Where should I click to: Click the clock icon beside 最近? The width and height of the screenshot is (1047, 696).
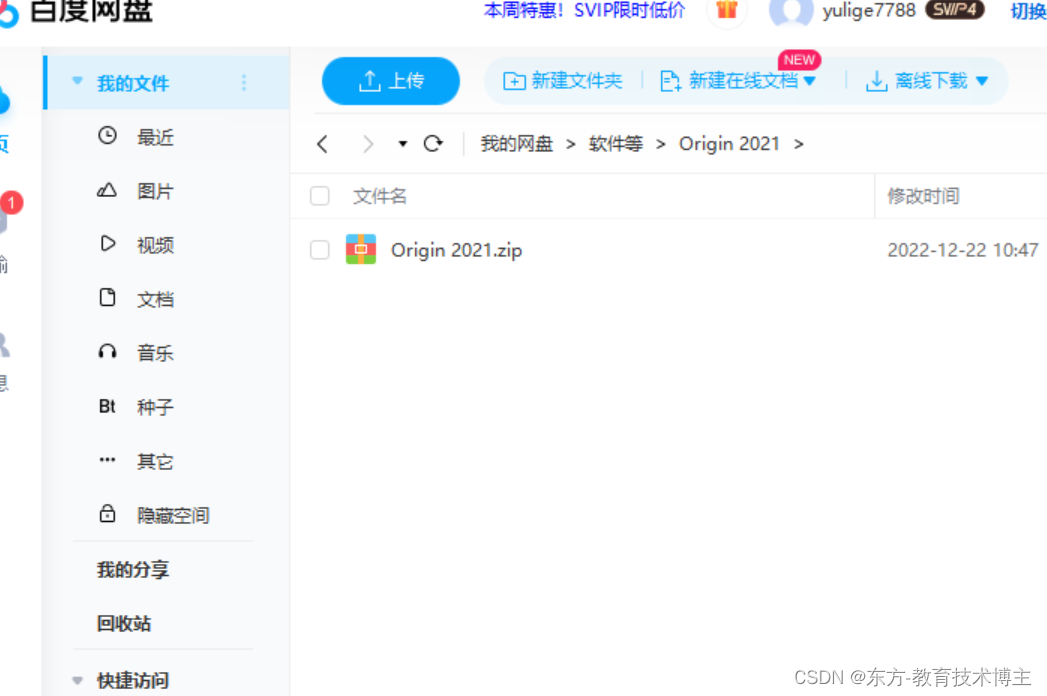pyautogui.click(x=107, y=136)
